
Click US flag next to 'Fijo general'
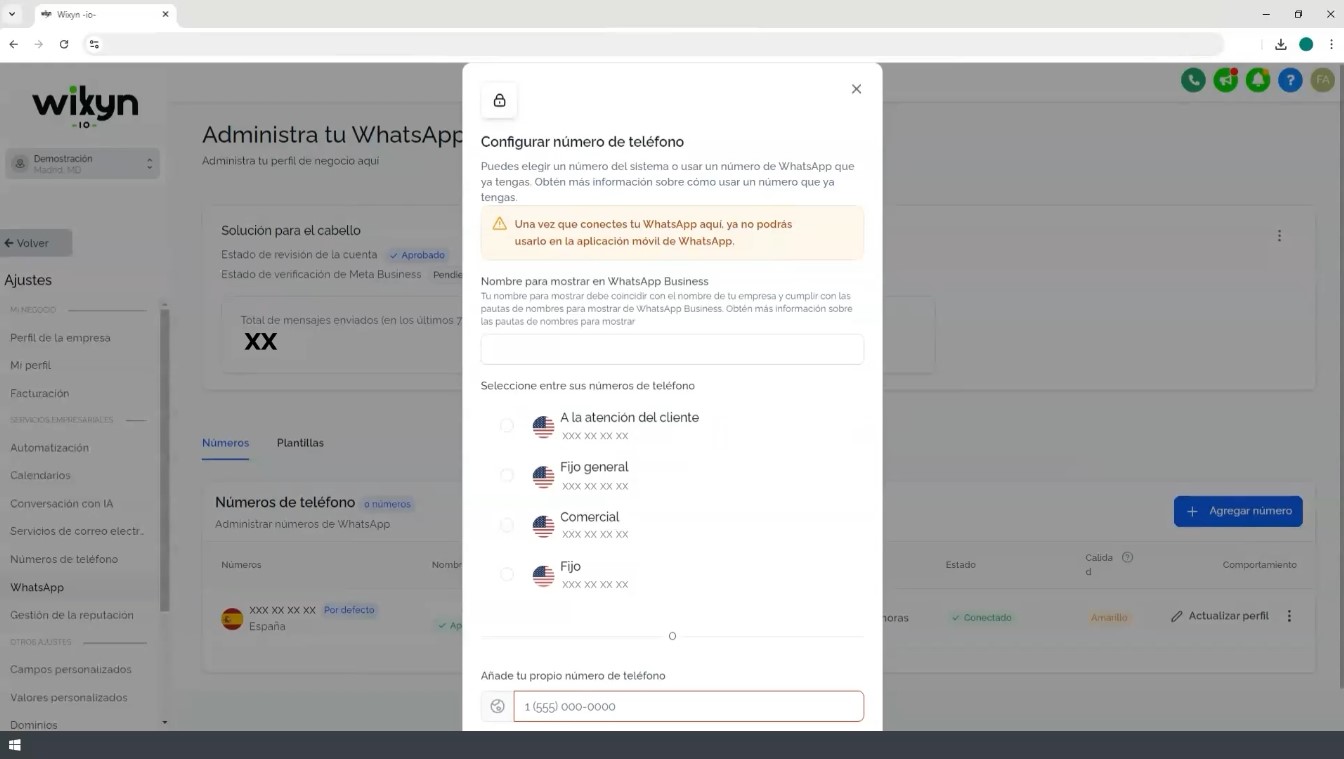543,477
